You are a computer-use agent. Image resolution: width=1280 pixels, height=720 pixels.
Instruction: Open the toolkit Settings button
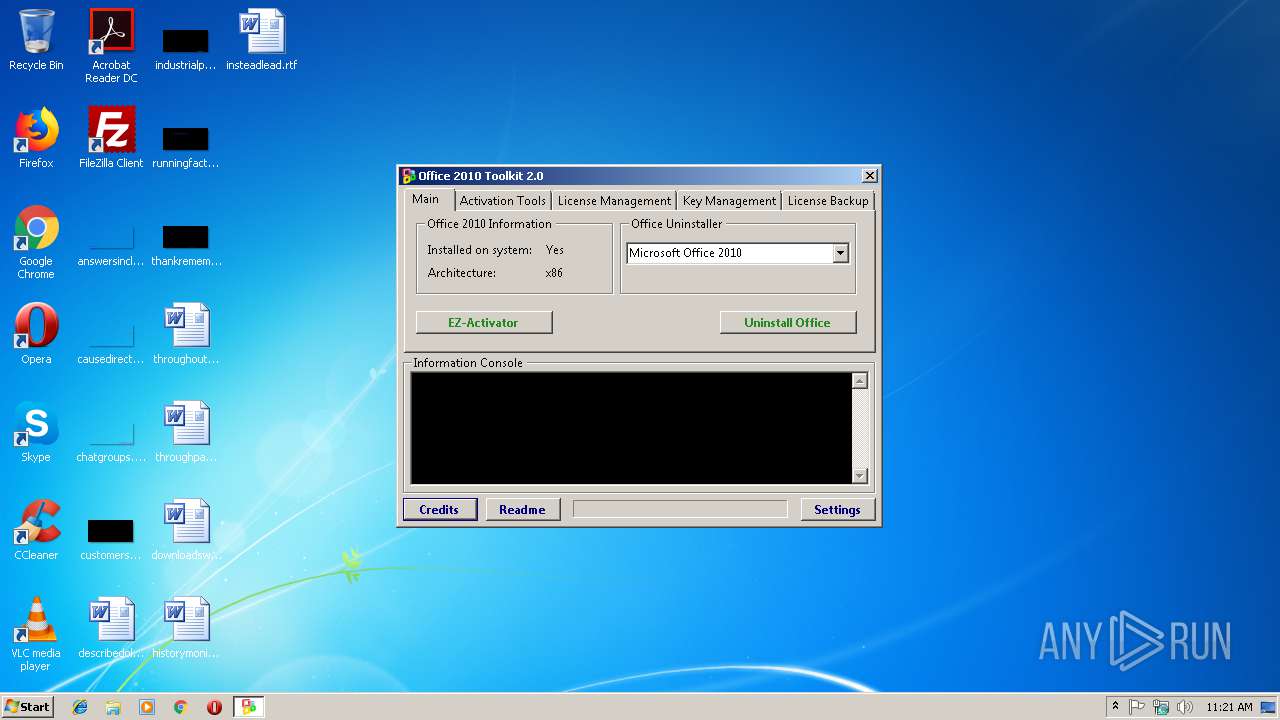pos(838,509)
